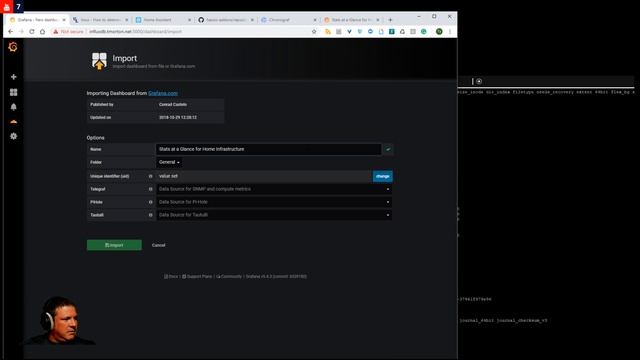Open the Alerting bell icon in sidebar

13,107
